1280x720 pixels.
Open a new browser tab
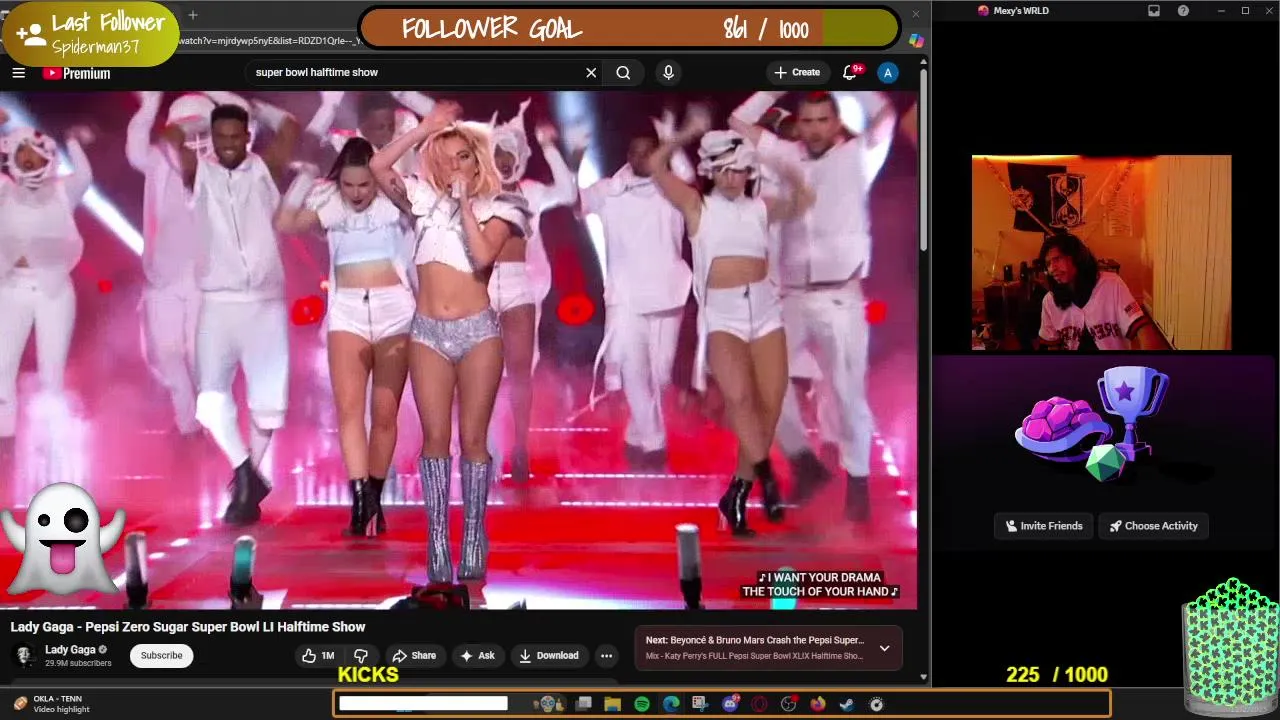tap(193, 15)
